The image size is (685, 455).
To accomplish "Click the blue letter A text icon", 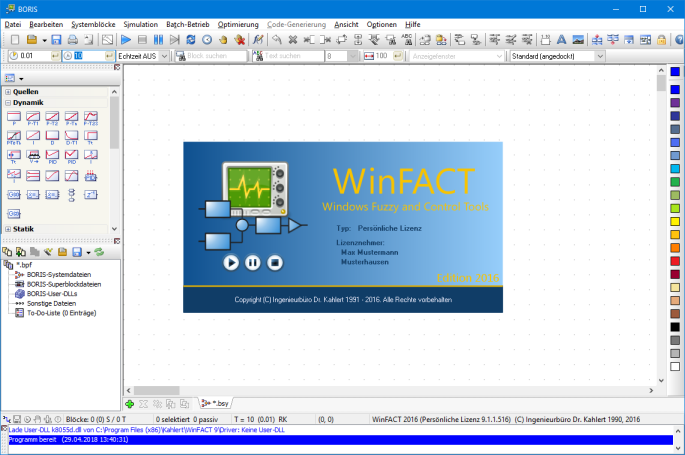I will pyautogui.click(x=561, y=40).
